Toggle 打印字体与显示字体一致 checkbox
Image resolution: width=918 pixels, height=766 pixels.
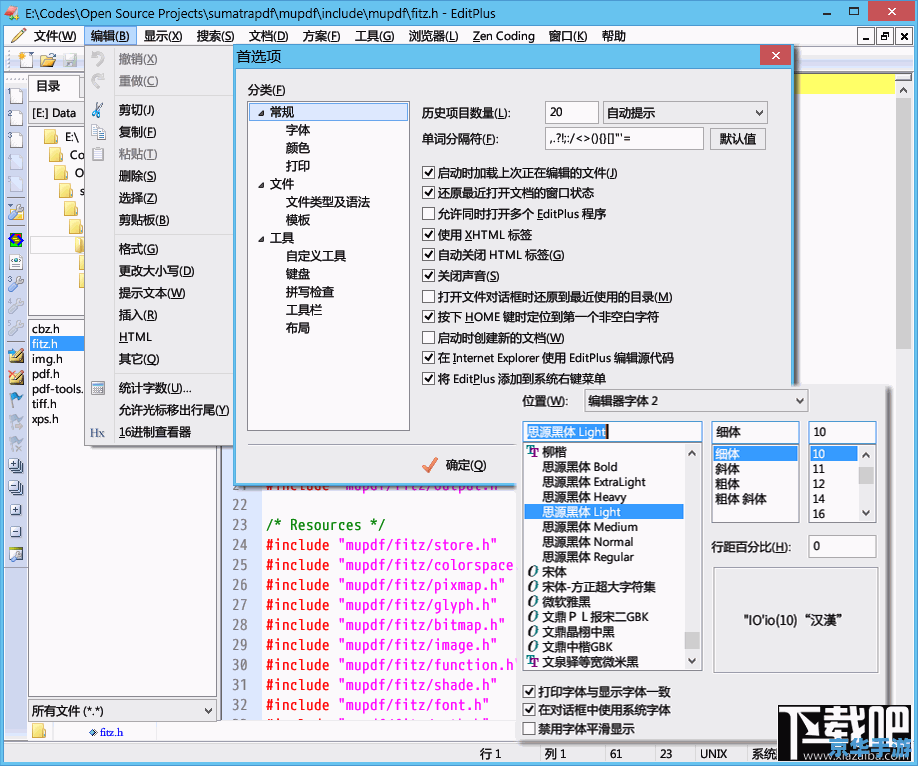529,692
